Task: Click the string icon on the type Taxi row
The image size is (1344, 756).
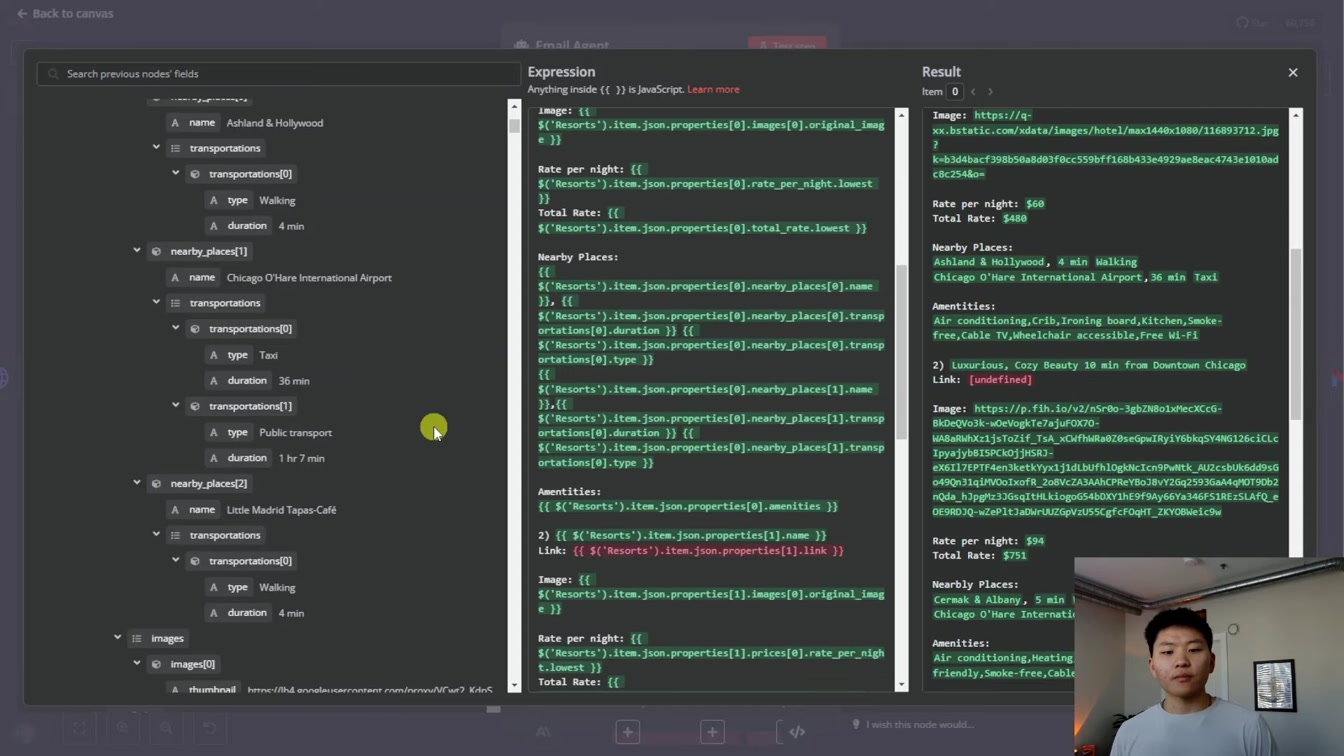Action: point(214,355)
